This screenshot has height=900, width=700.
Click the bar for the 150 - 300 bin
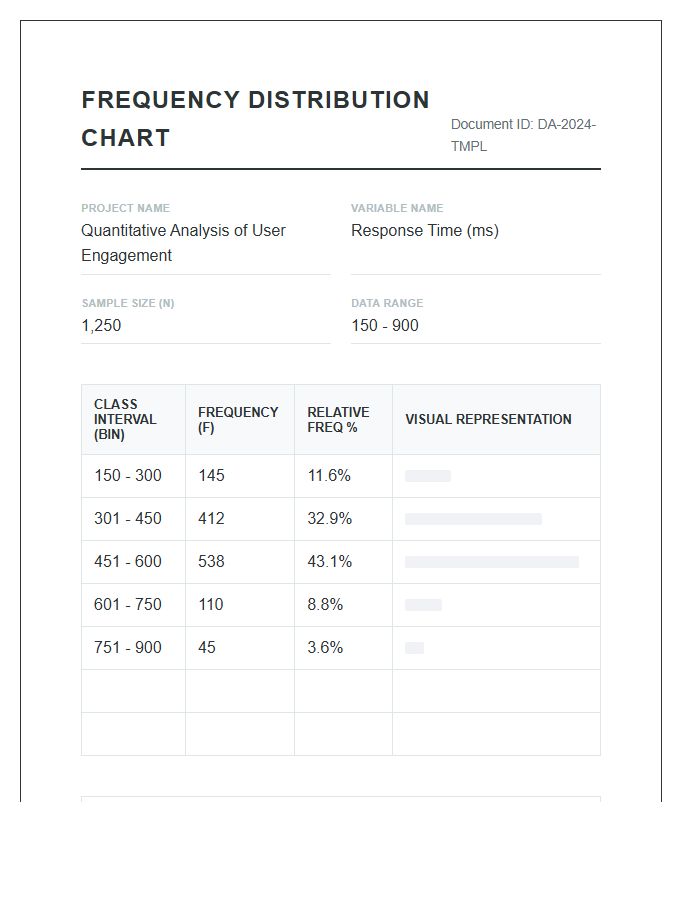click(x=428, y=476)
